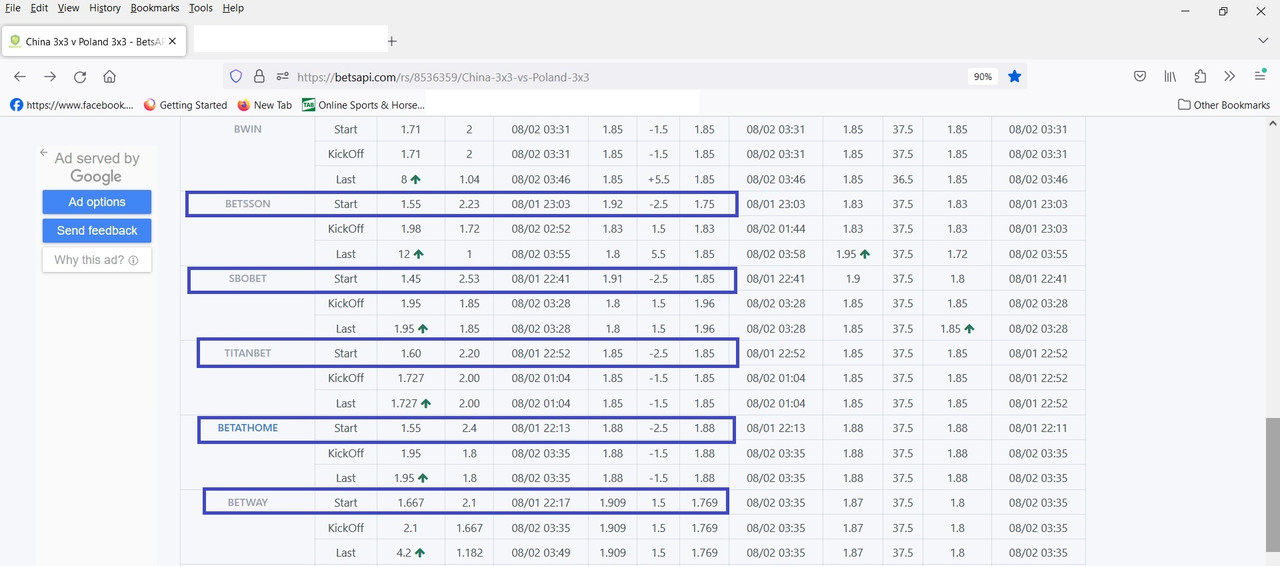
Task: Show tracking protection shield info
Action: (x=236, y=76)
